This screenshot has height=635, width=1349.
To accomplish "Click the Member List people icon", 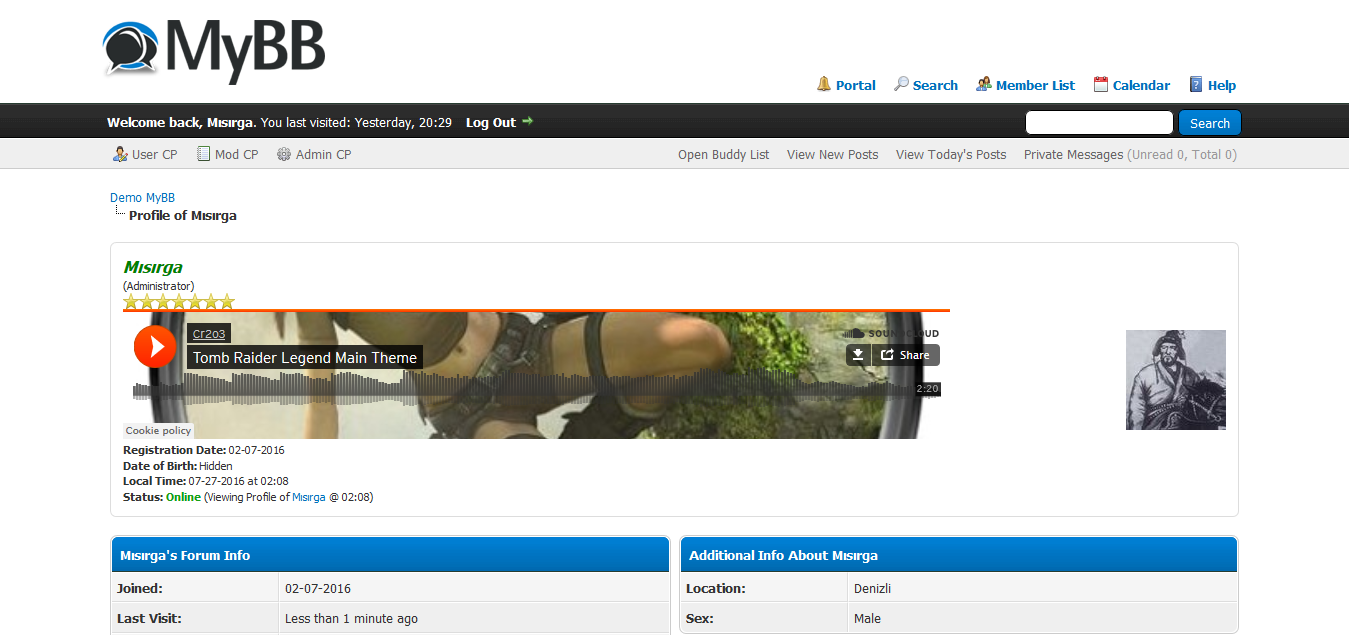I will point(984,85).
